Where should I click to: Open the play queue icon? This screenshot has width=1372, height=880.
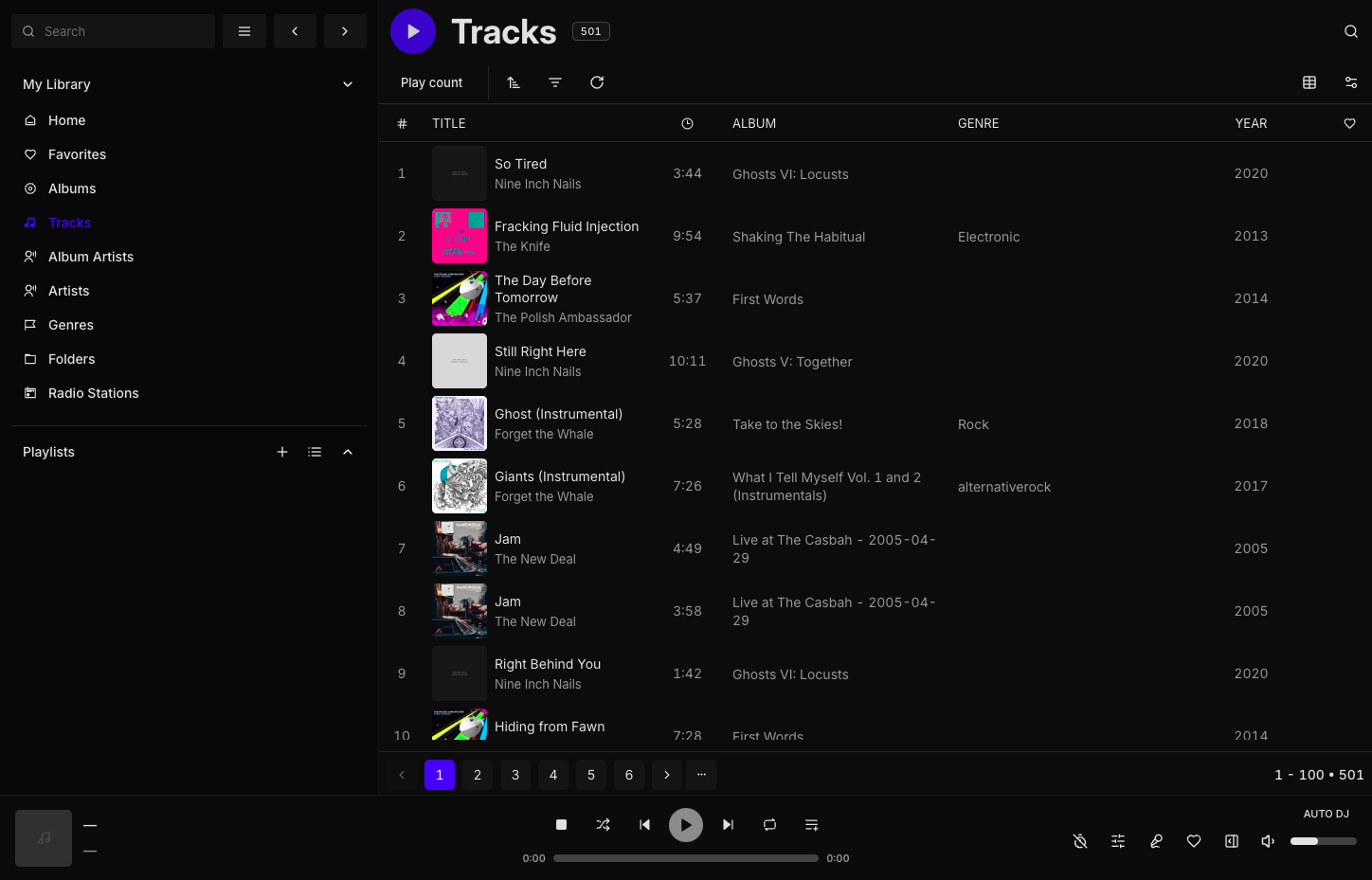811,825
